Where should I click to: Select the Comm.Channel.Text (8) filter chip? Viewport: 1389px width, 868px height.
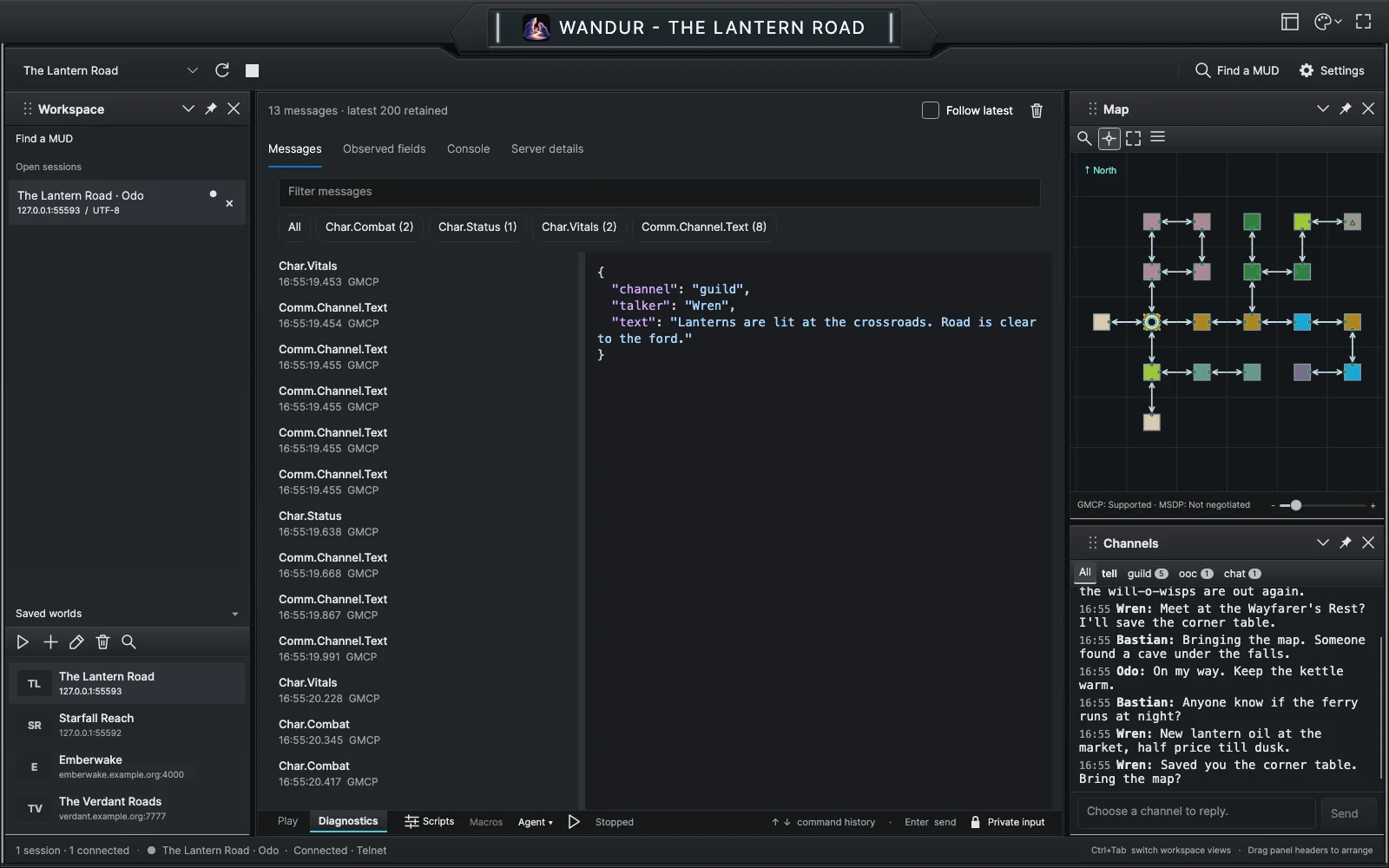coord(704,227)
